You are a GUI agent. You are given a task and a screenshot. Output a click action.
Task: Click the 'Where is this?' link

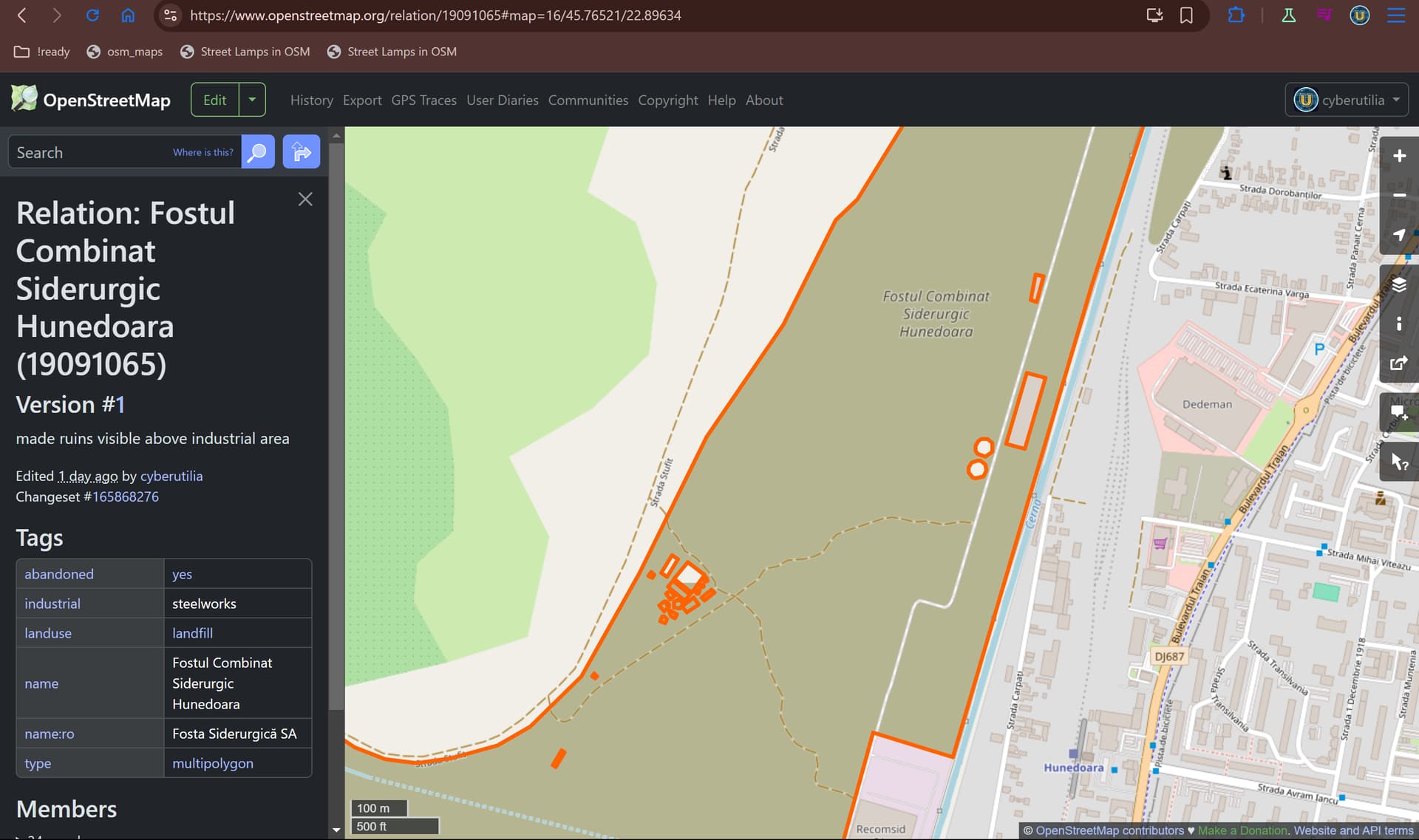(203, 152)
